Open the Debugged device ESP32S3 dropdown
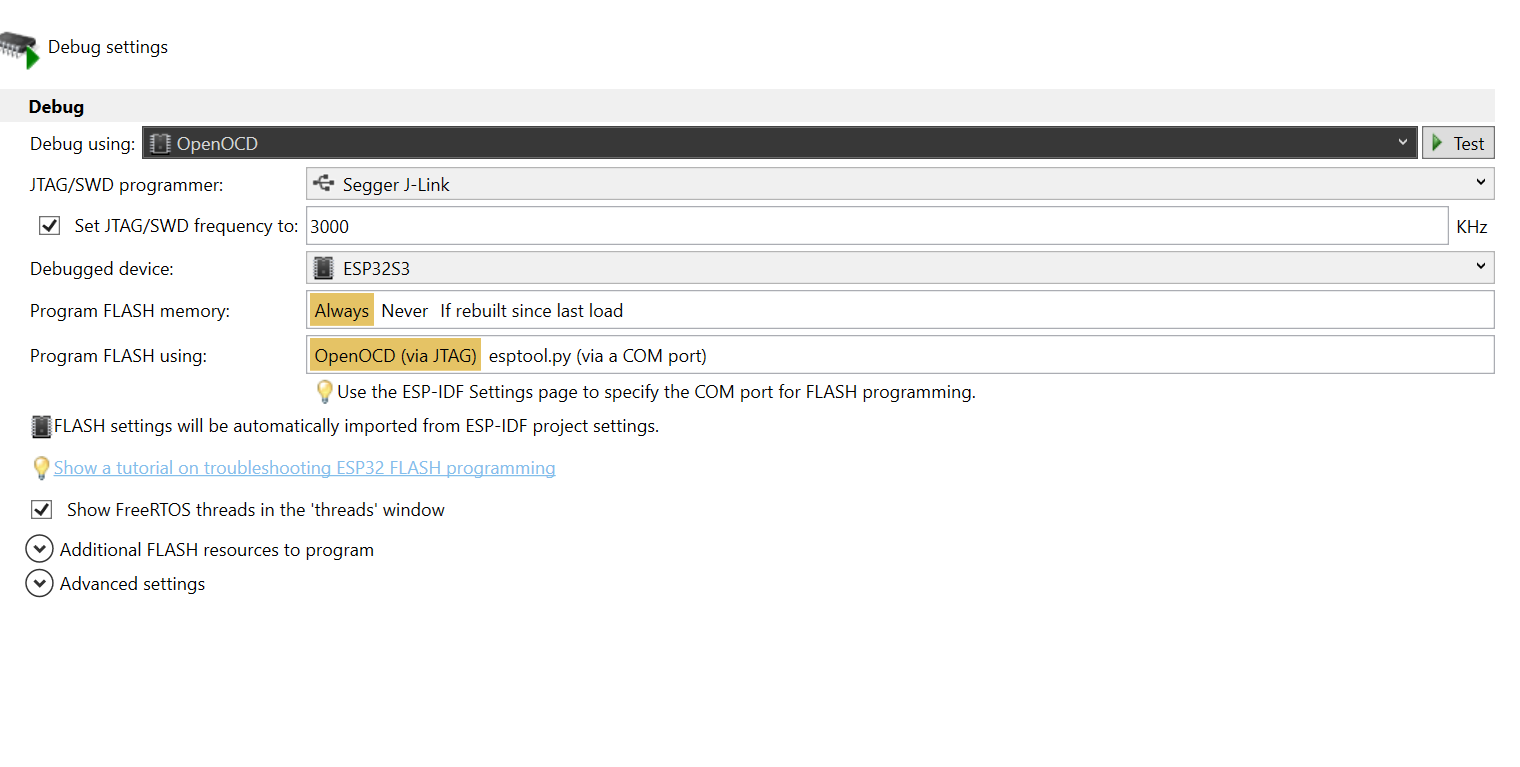The width and height of the screenshot is (1520, 767). coord(900,268)
